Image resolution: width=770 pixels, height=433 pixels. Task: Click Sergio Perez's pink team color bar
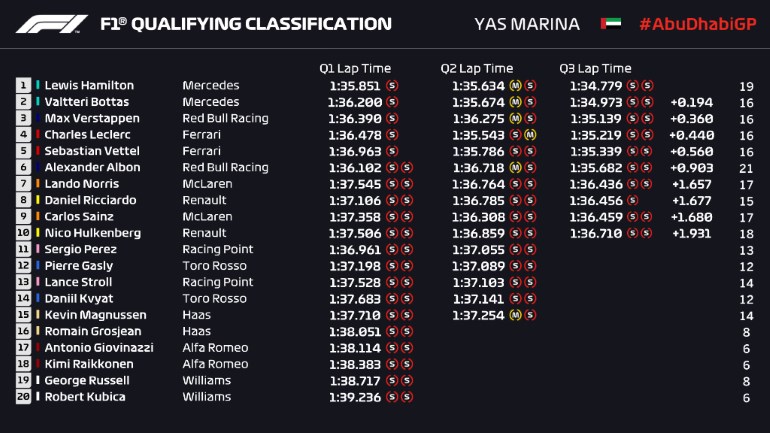coord(38,250)
